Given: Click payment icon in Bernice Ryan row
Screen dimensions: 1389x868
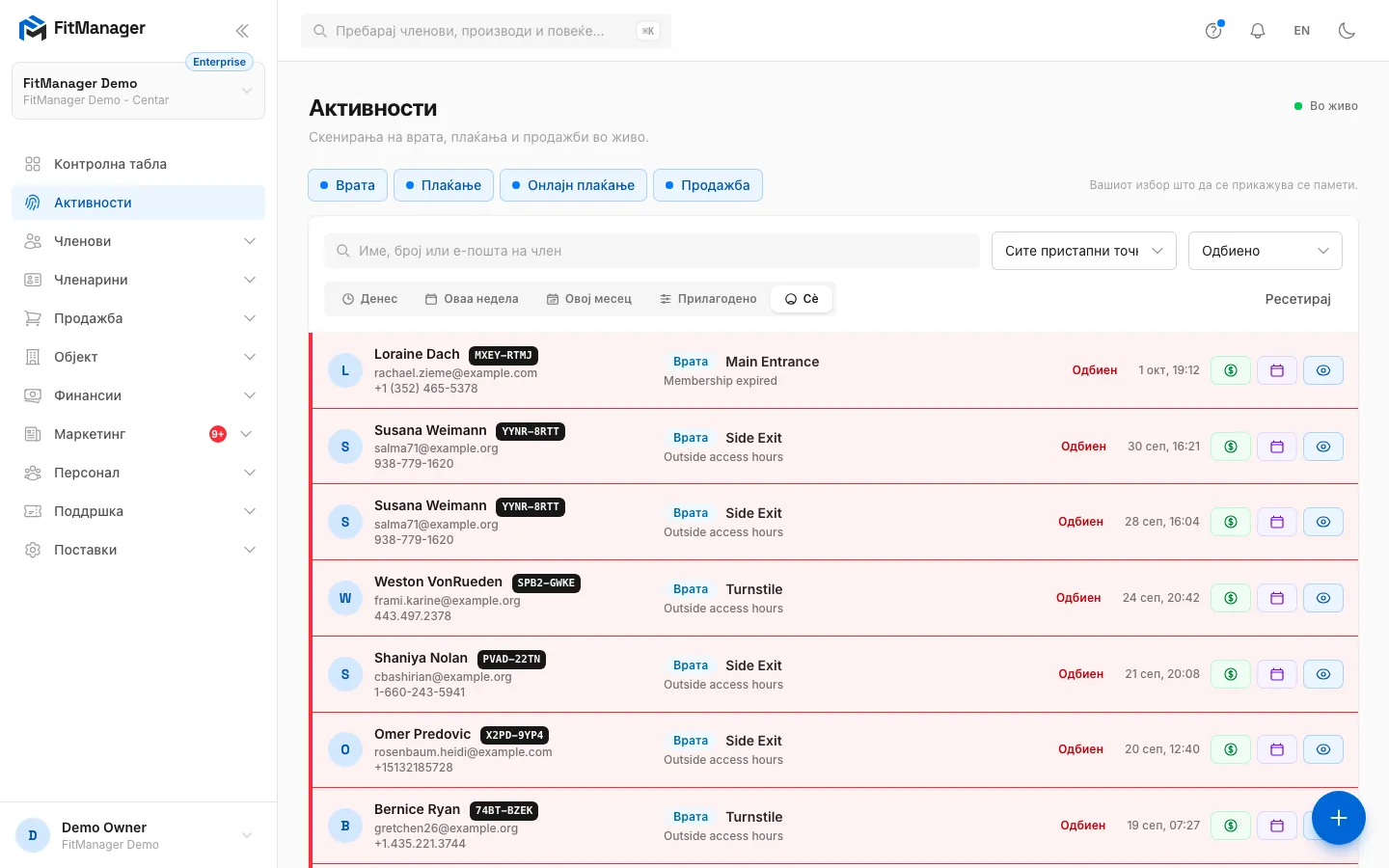Looking at the screenshot, I should (1231, 826).
